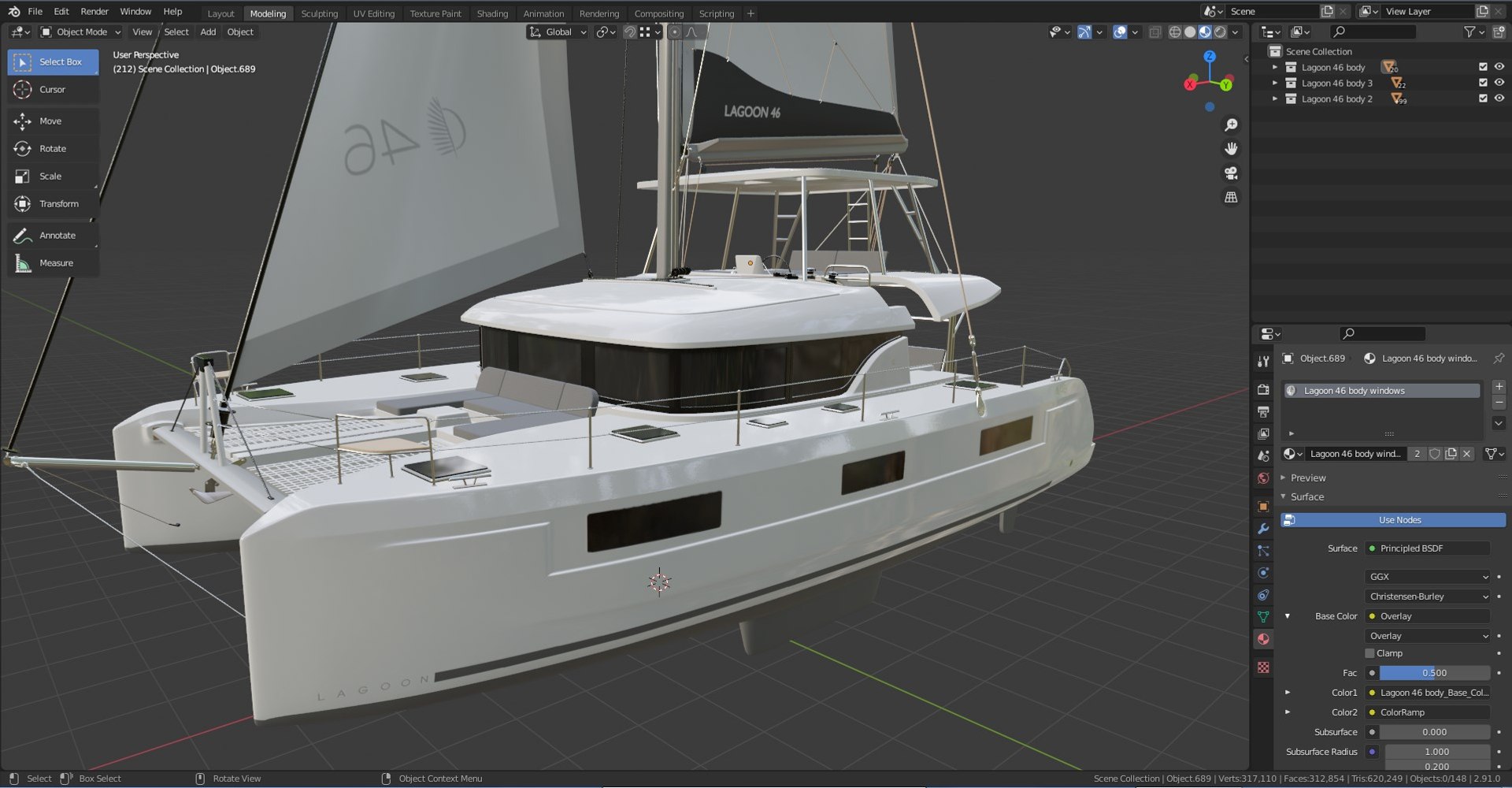Click the viewport zoom magnifier gizmo
1512x788 pixels.
point(1231,125)
